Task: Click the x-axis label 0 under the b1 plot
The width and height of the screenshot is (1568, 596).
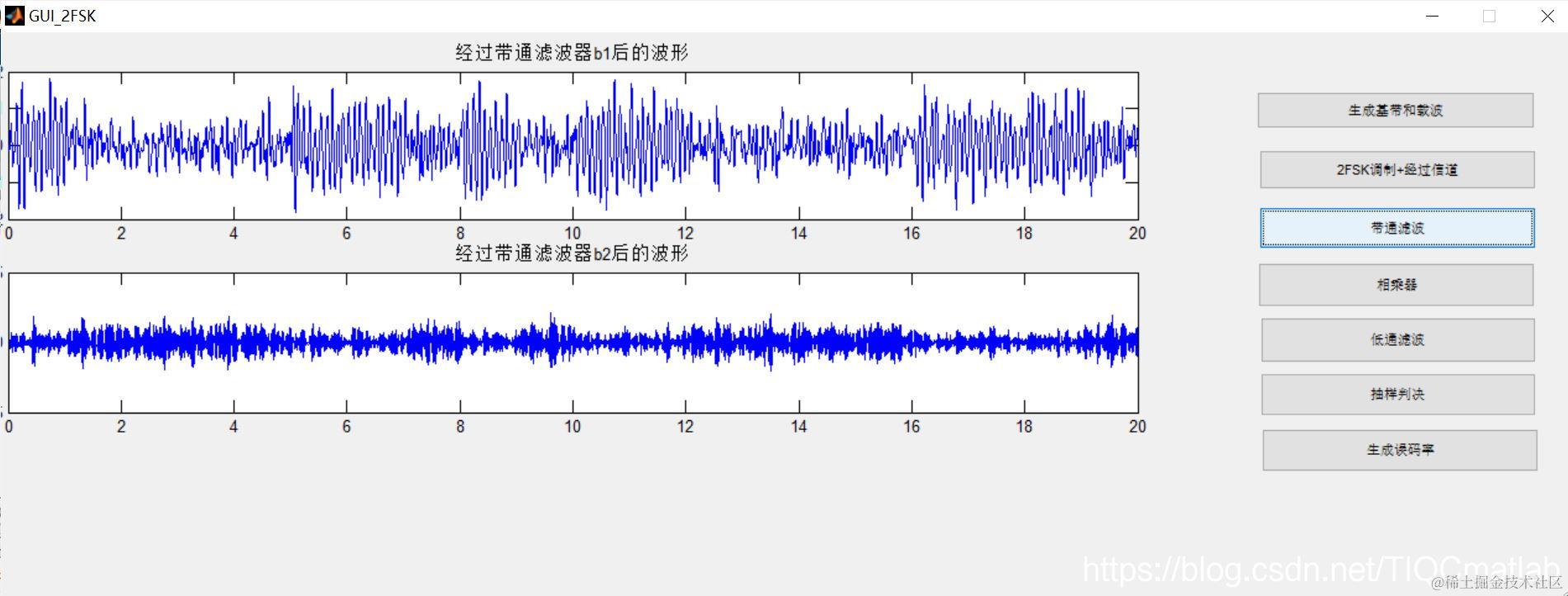Action: [x=8, y=234]
